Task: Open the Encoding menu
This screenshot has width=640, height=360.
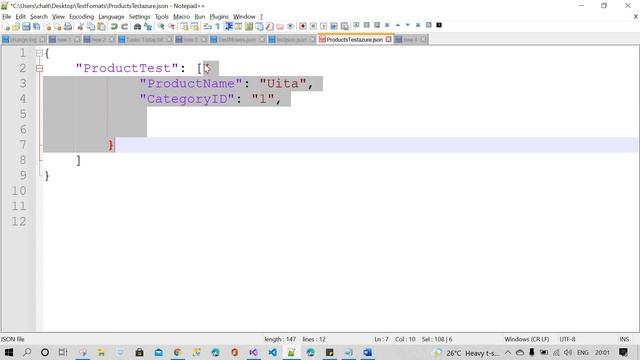Action: point(81,17)
